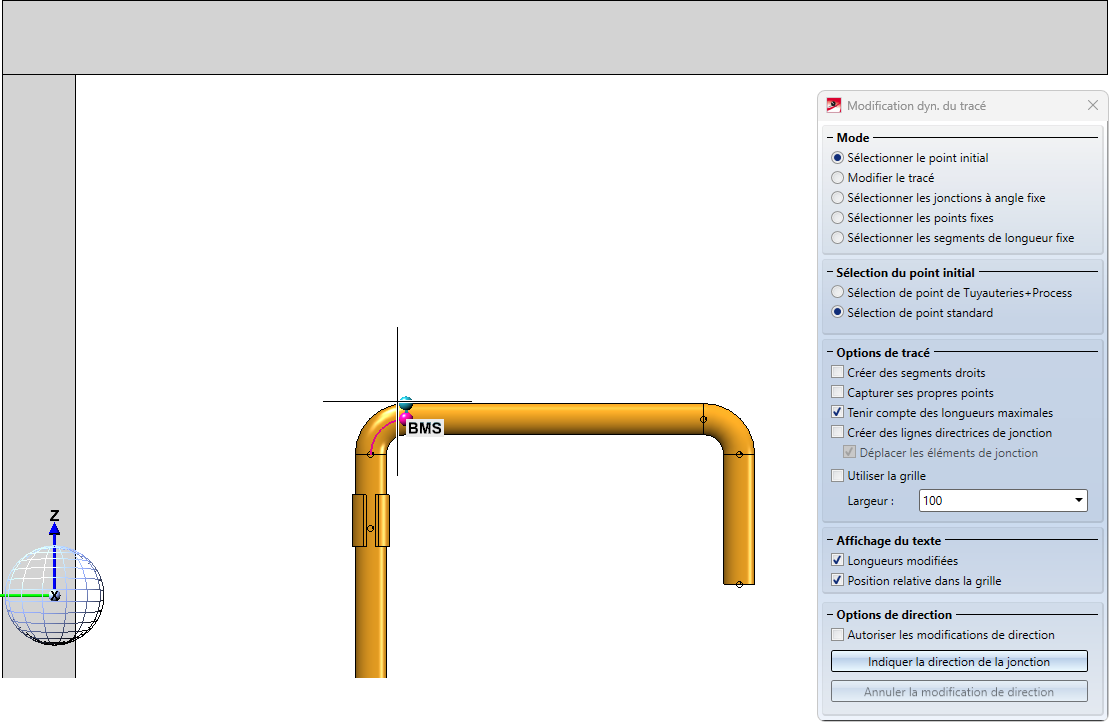Choose Sélectionner les points fixes option

pyautogui.click(x=838, y=218)
